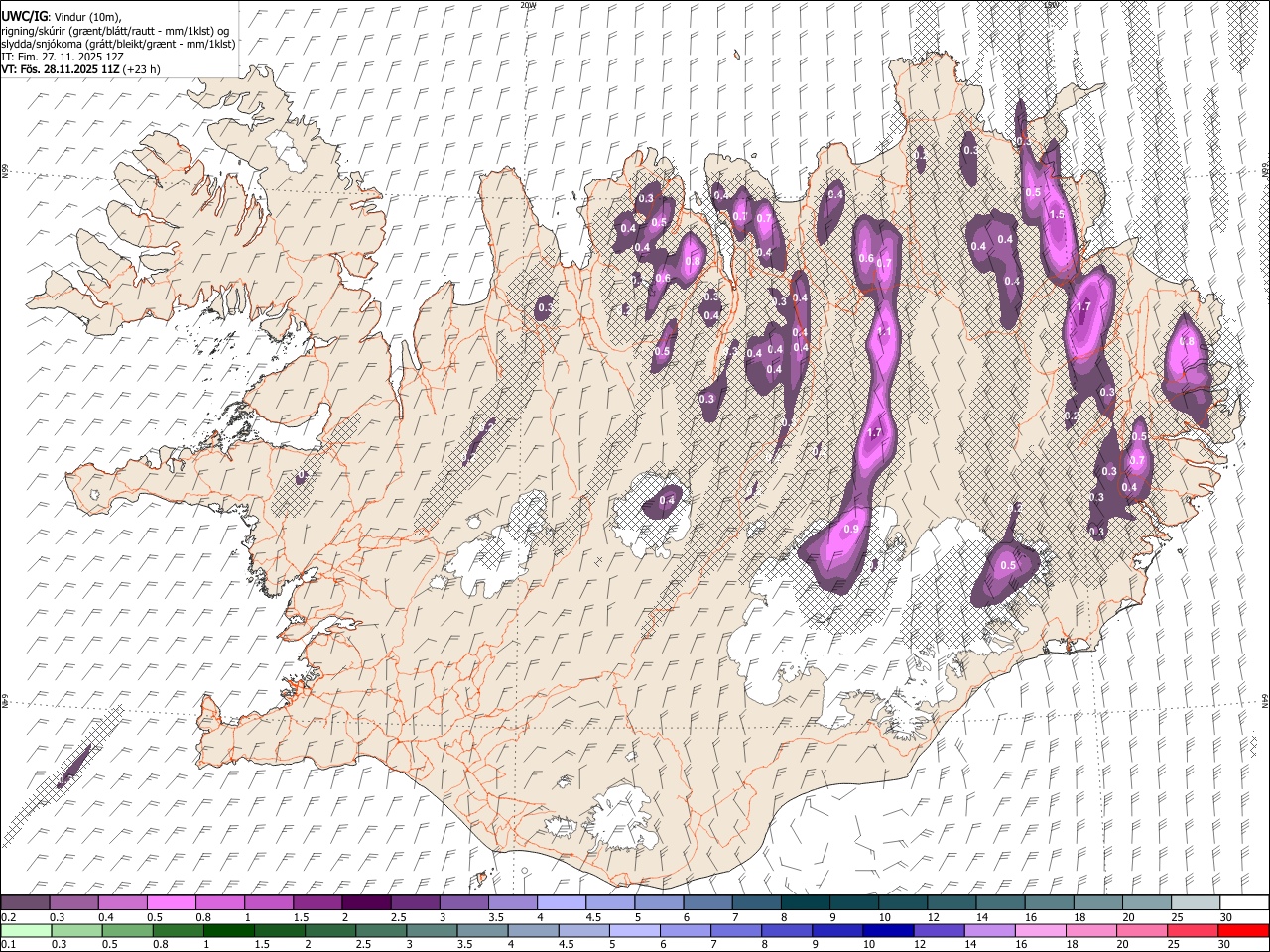1270x952 pixels.
Task: Click the "UWC/IG: Vindur (10m)" title text
Action: 61,16
